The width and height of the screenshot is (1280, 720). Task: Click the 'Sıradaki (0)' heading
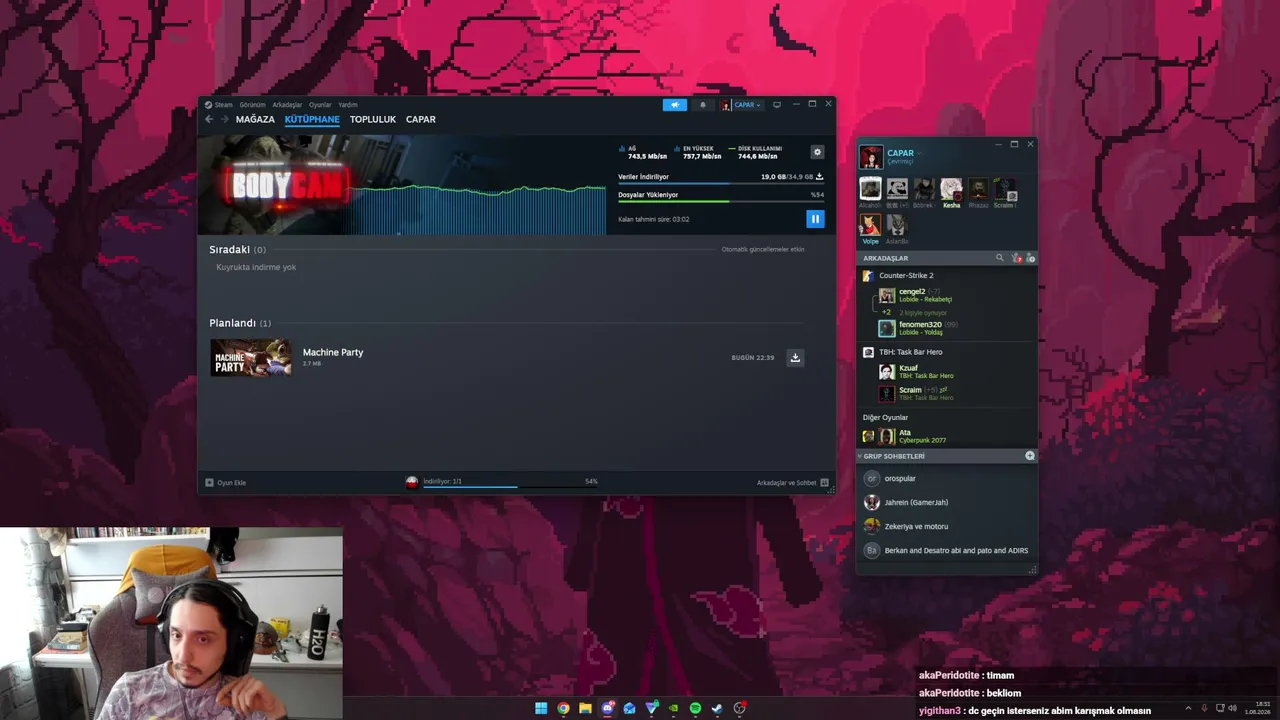(x=237, y=249)
